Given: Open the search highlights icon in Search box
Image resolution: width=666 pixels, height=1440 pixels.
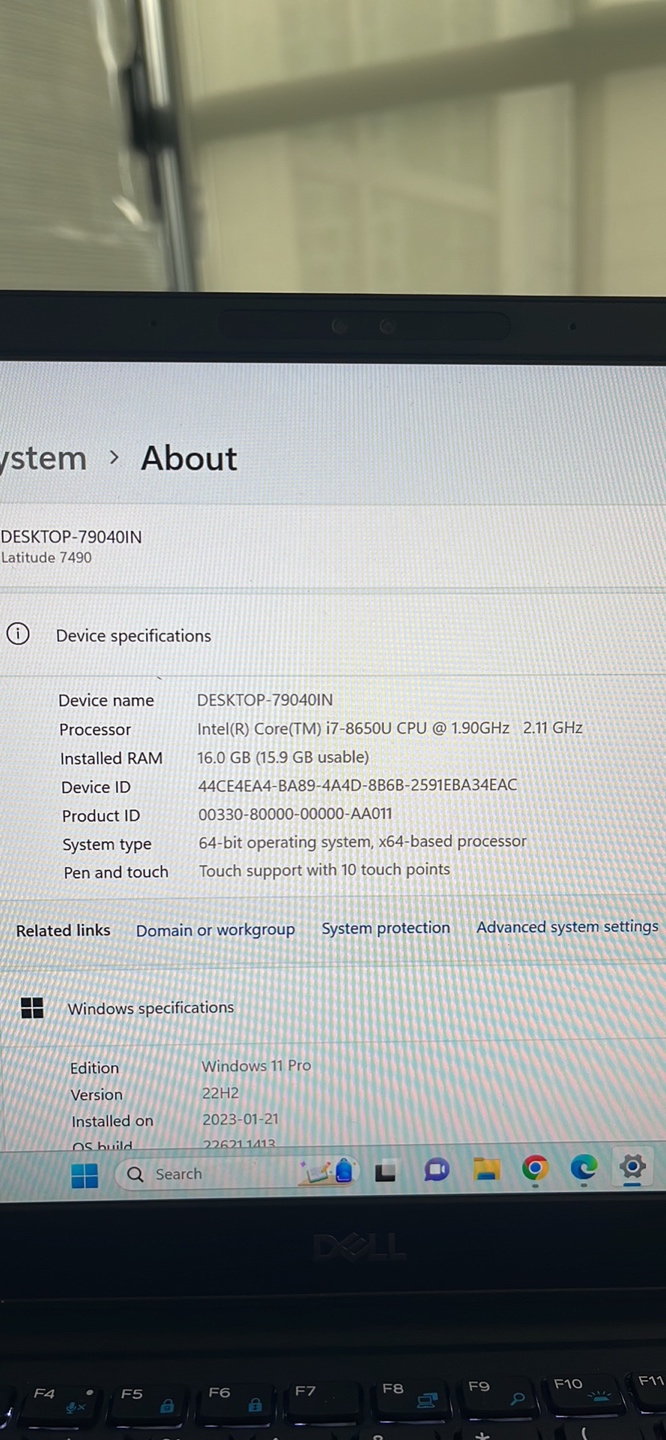Looking at the screenshot, I should click(x=330, y=1171).
